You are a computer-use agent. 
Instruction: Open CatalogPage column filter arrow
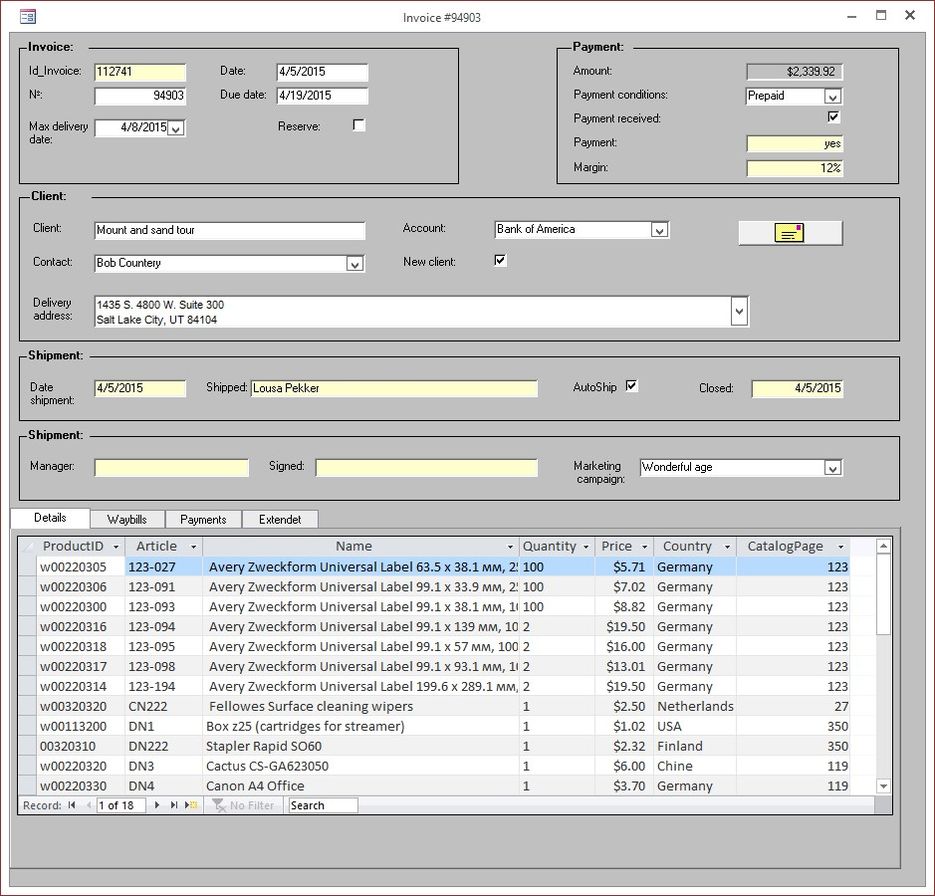click(x=840, y=547)
